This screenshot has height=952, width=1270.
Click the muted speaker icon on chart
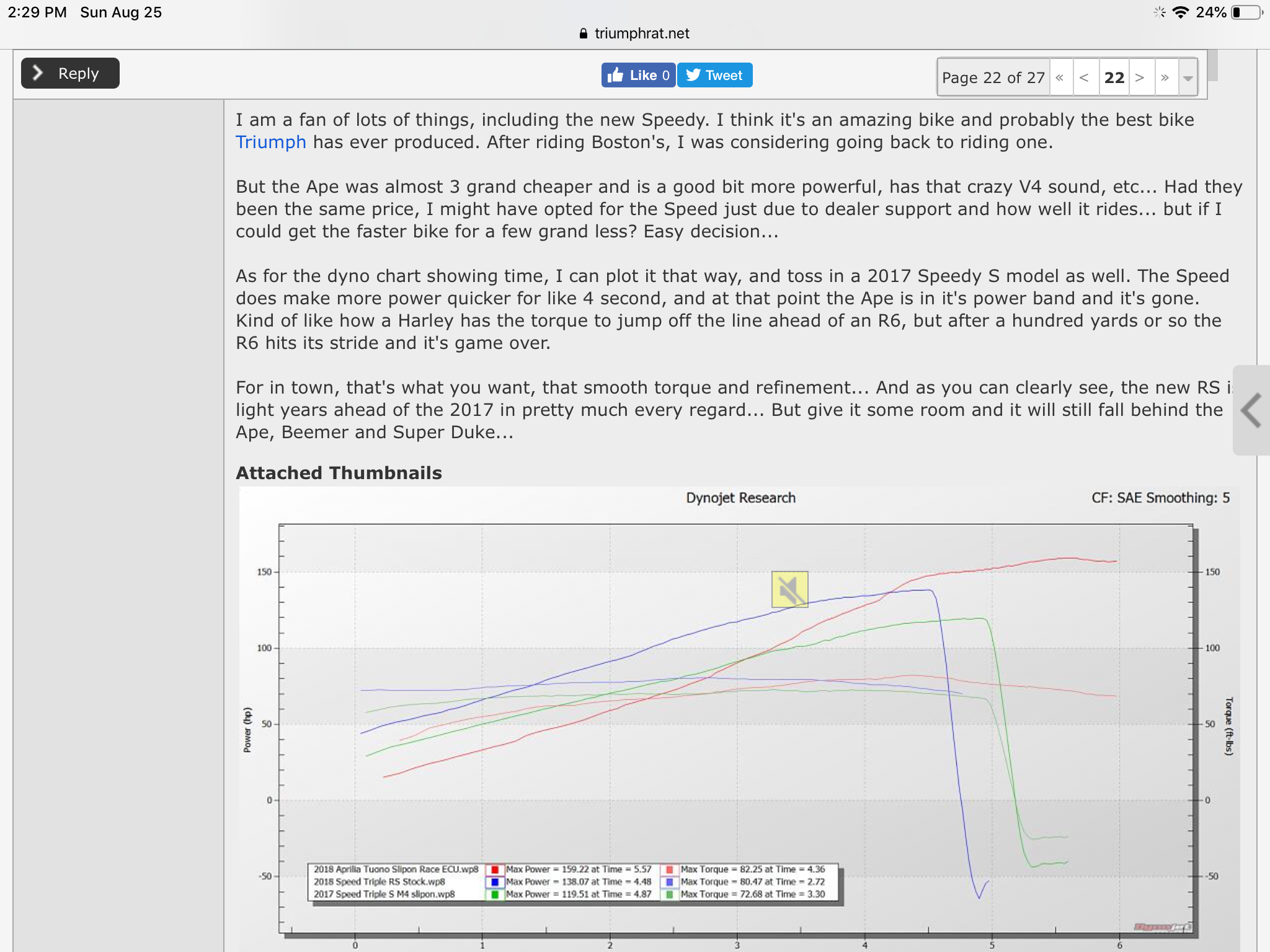789,589
